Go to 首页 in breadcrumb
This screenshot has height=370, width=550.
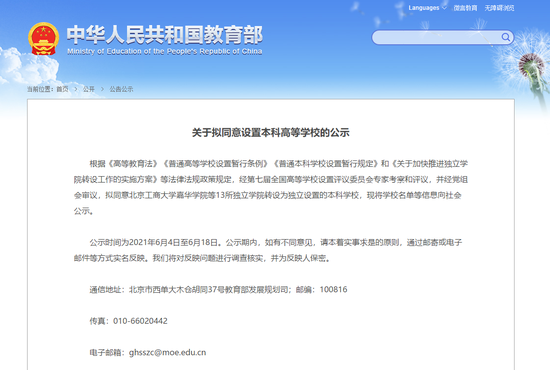click(x=62, y=89)
